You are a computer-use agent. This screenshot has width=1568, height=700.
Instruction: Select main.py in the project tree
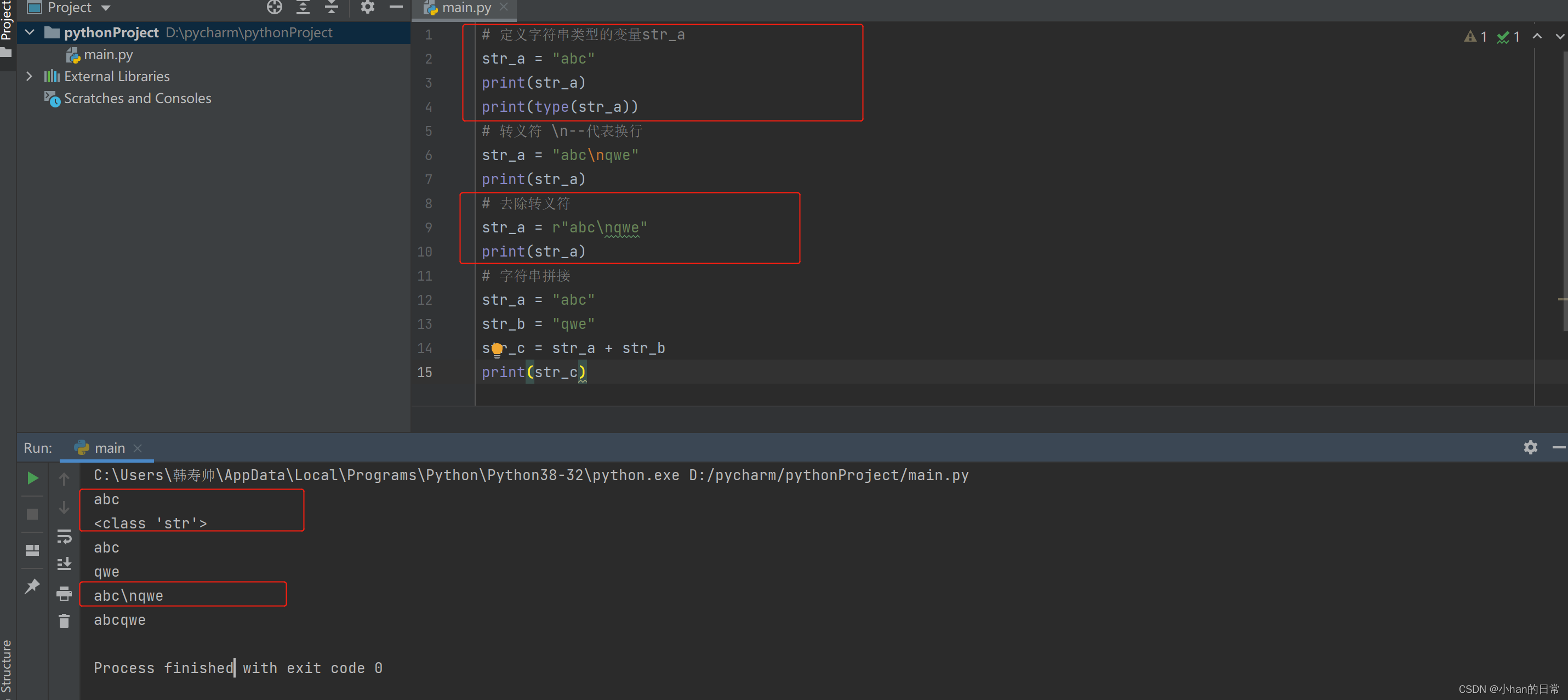(x=108, y=55)
